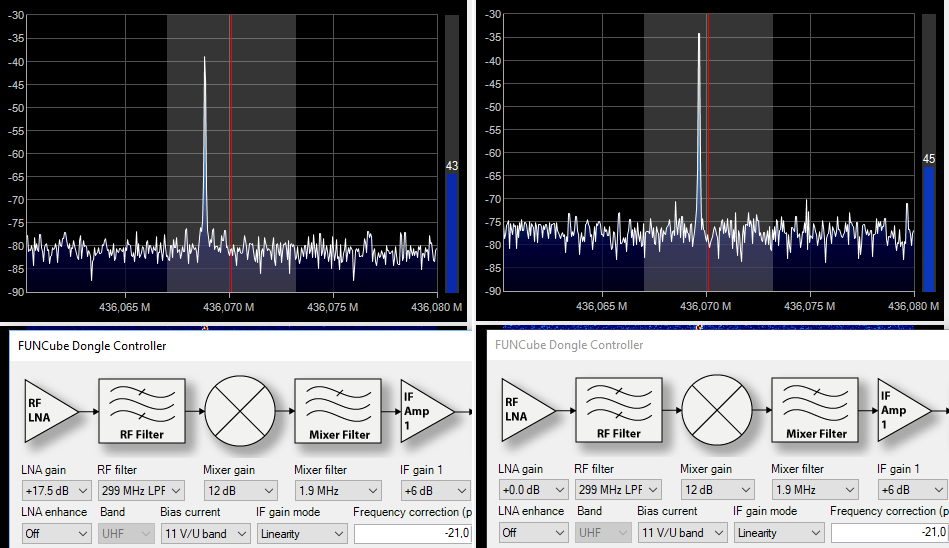Viewport: 949px width, 548px height.
Task: Click IF Amp 1 triangle in right controller
Action: click(904, 410)
